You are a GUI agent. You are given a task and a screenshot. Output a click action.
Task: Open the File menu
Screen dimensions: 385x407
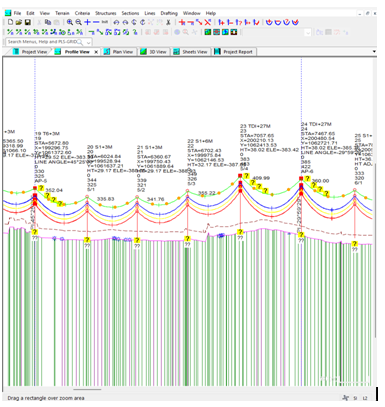(17, 13)
